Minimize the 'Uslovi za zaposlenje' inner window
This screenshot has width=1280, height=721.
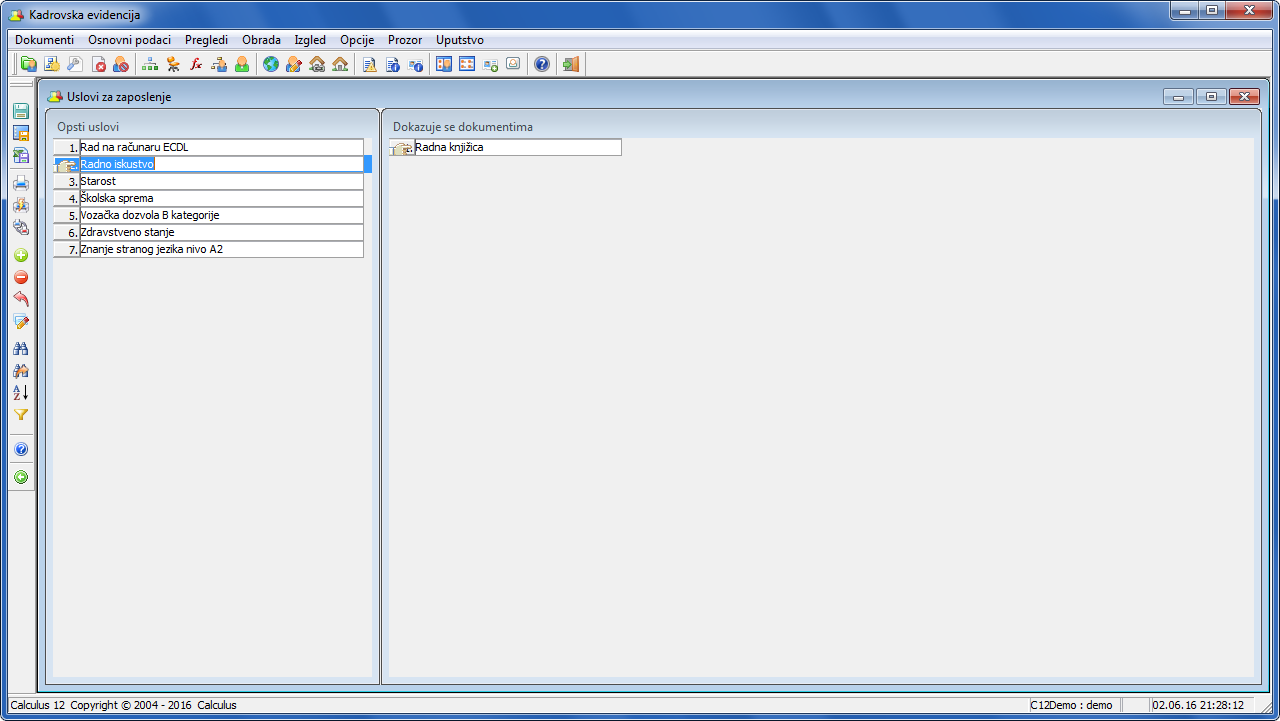pyautogui.click(x=1179, y=97)
